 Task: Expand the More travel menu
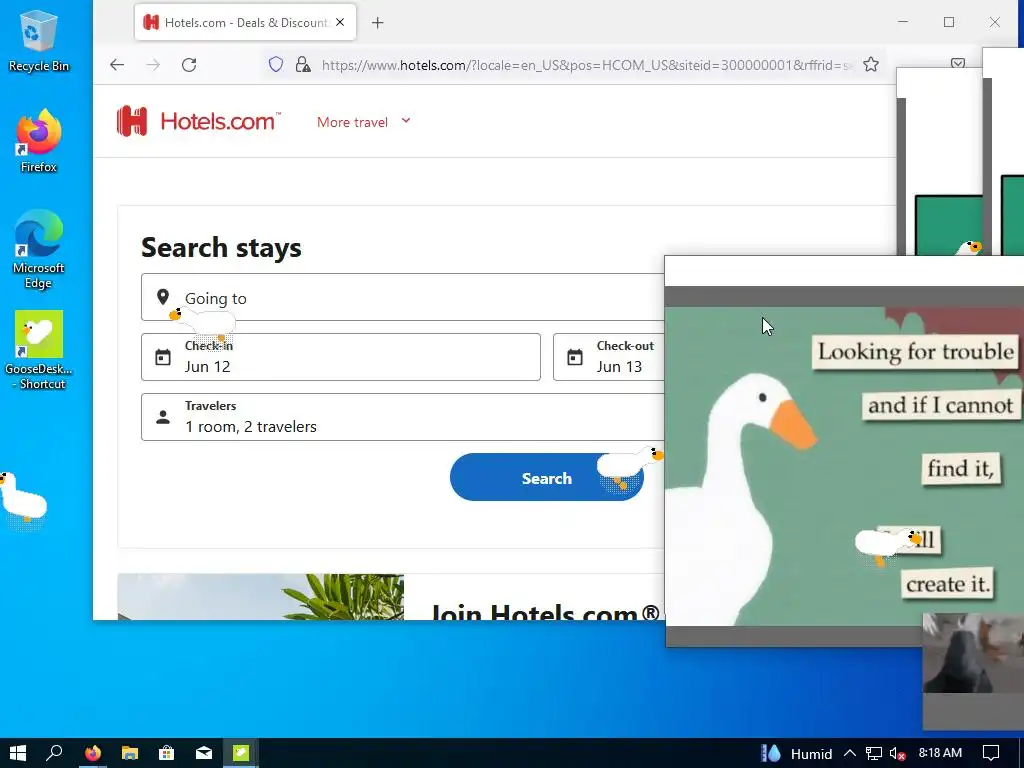click(x=364, y=122)
